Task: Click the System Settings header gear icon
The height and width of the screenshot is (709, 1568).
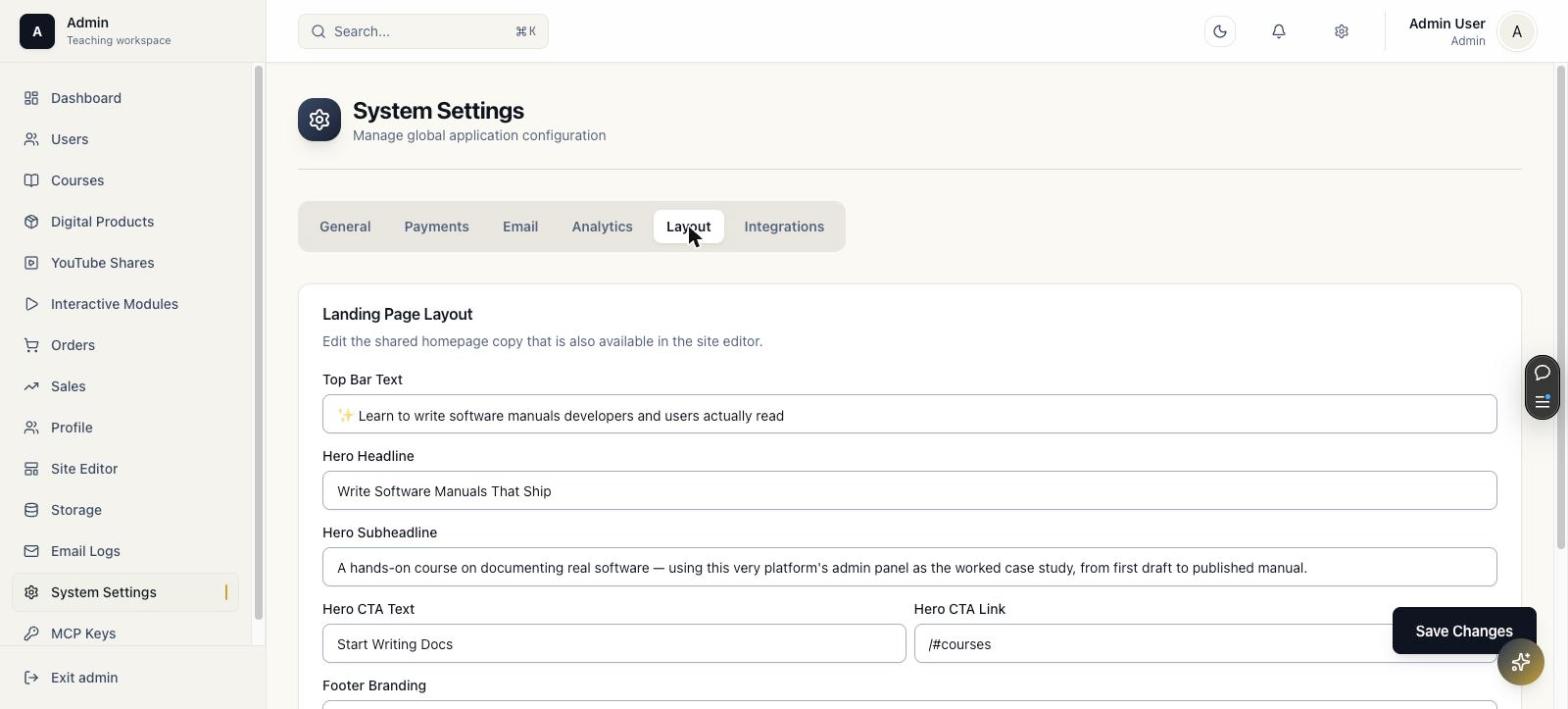Action: [x=319, y=120]
